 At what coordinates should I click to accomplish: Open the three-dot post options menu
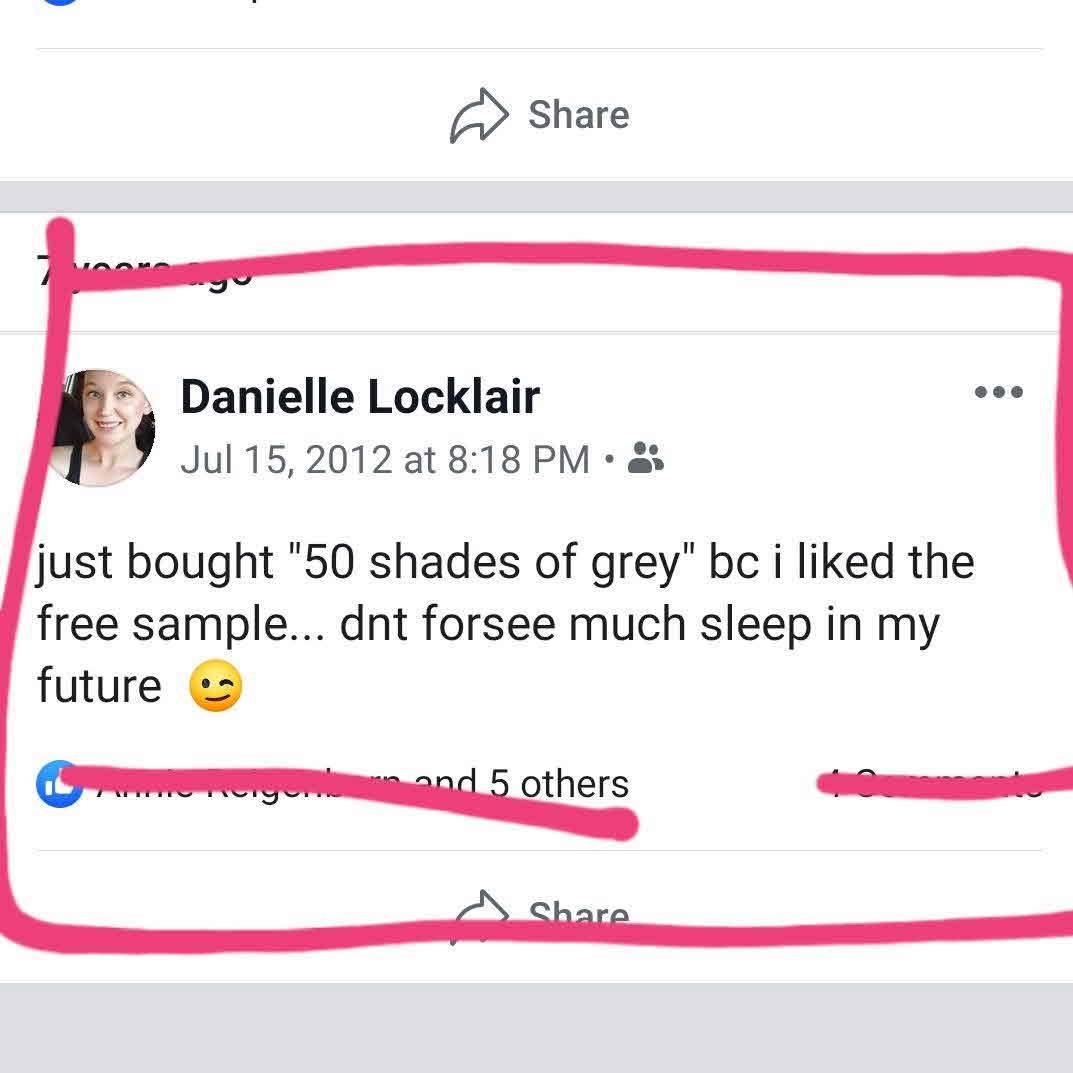tap(998, 392)
